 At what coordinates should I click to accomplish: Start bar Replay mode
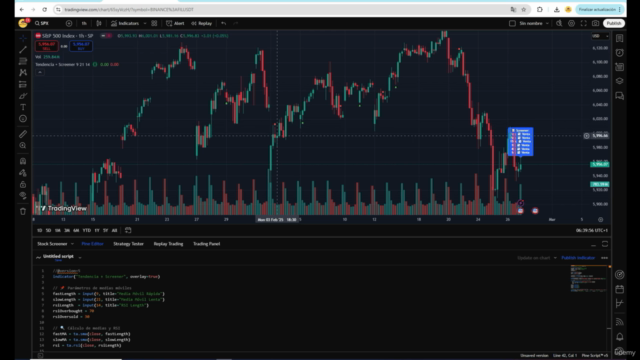[x=202, y=23]
